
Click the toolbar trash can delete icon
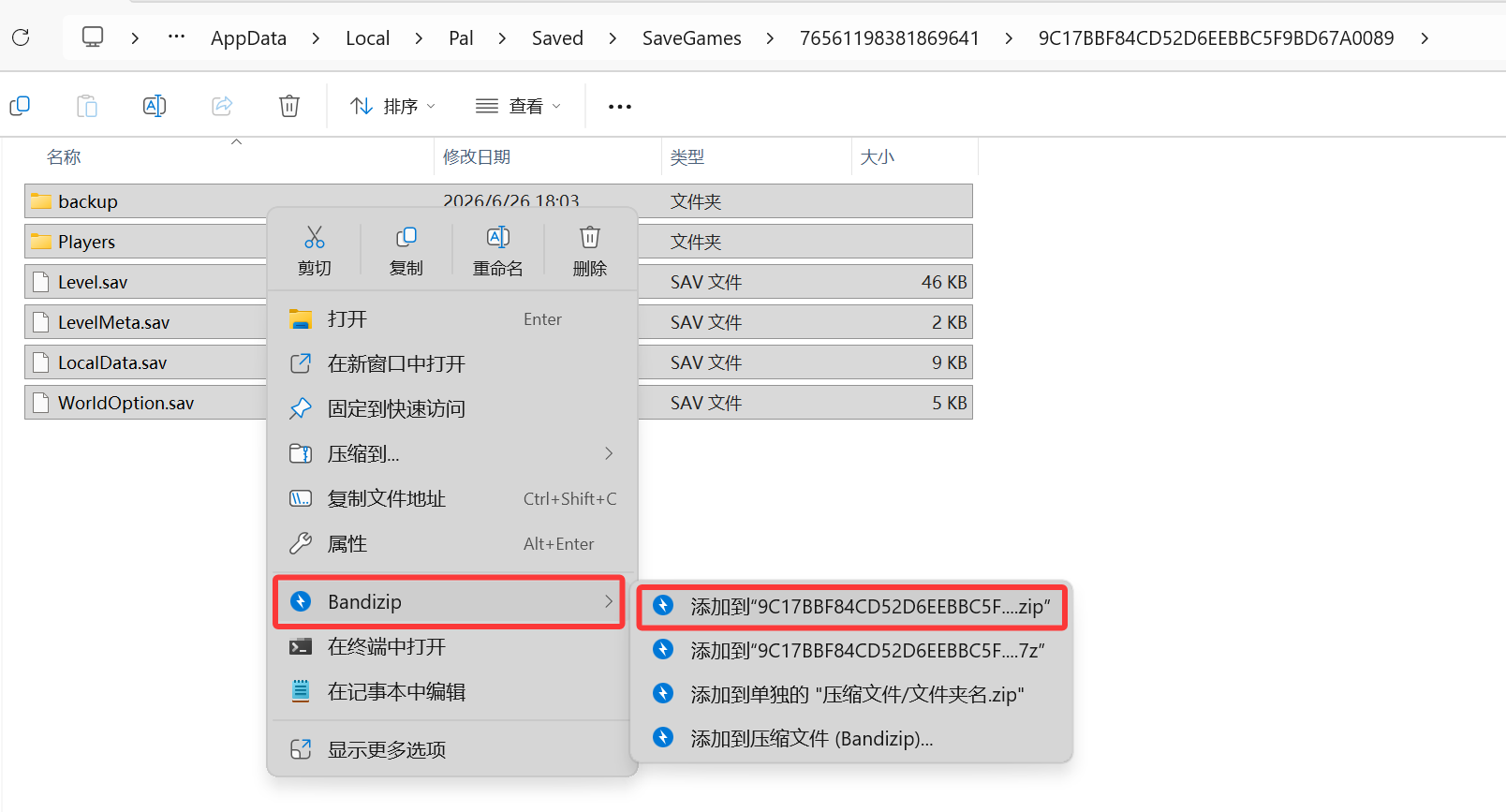(x=289, y=106)
